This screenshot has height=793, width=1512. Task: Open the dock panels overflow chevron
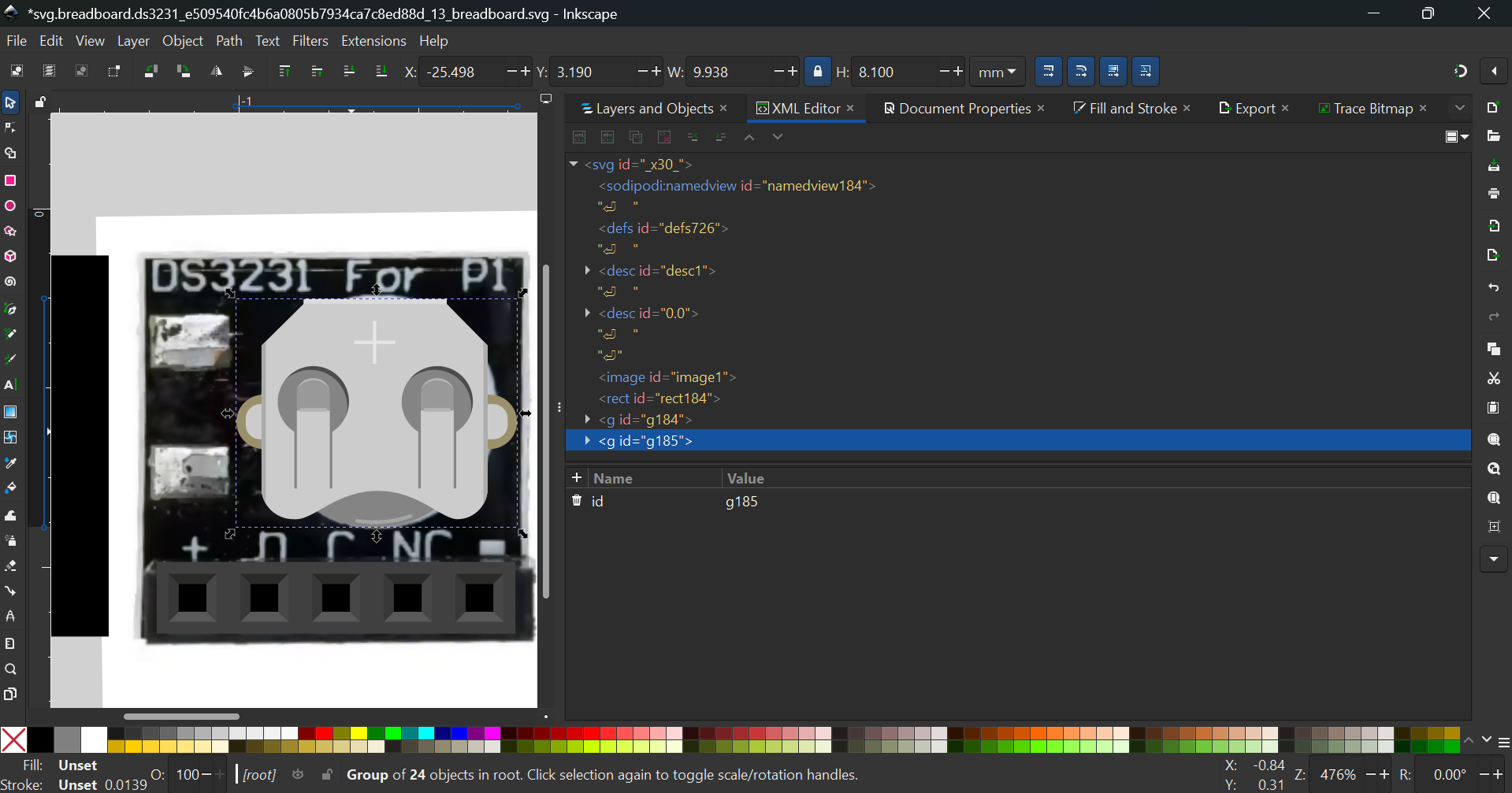tap(1460, 108)
